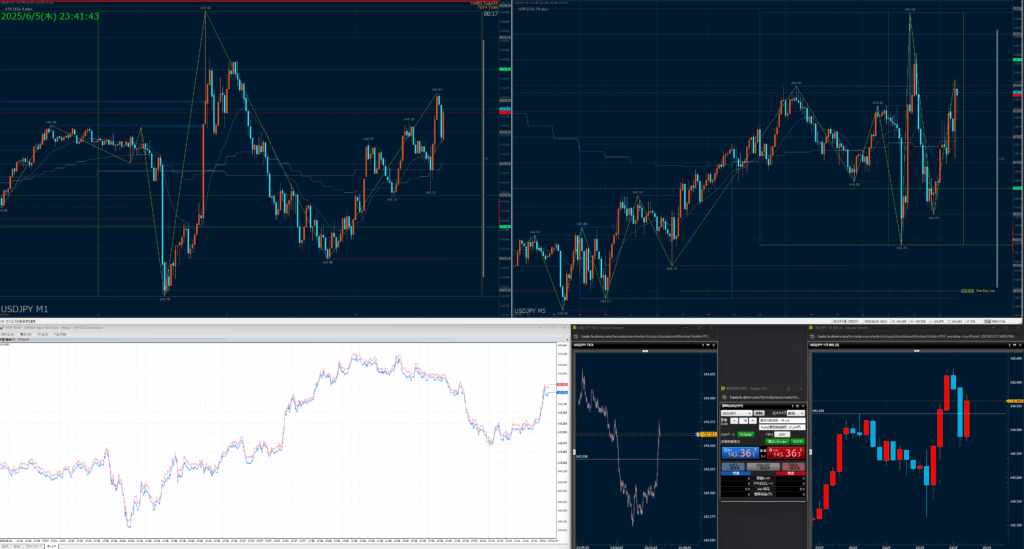
Task: Click the small handle atop the candlestick chart
Action: (x=916, y=351)
